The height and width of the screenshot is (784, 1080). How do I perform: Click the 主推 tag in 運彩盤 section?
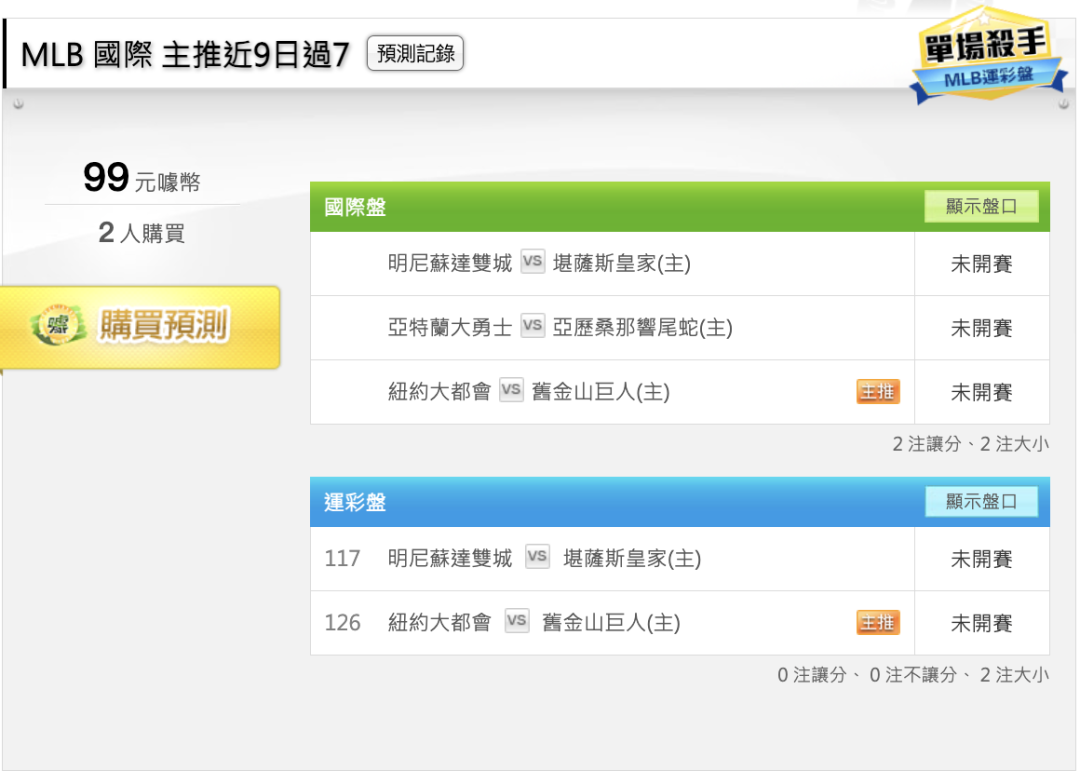click(x=877, y=623)
